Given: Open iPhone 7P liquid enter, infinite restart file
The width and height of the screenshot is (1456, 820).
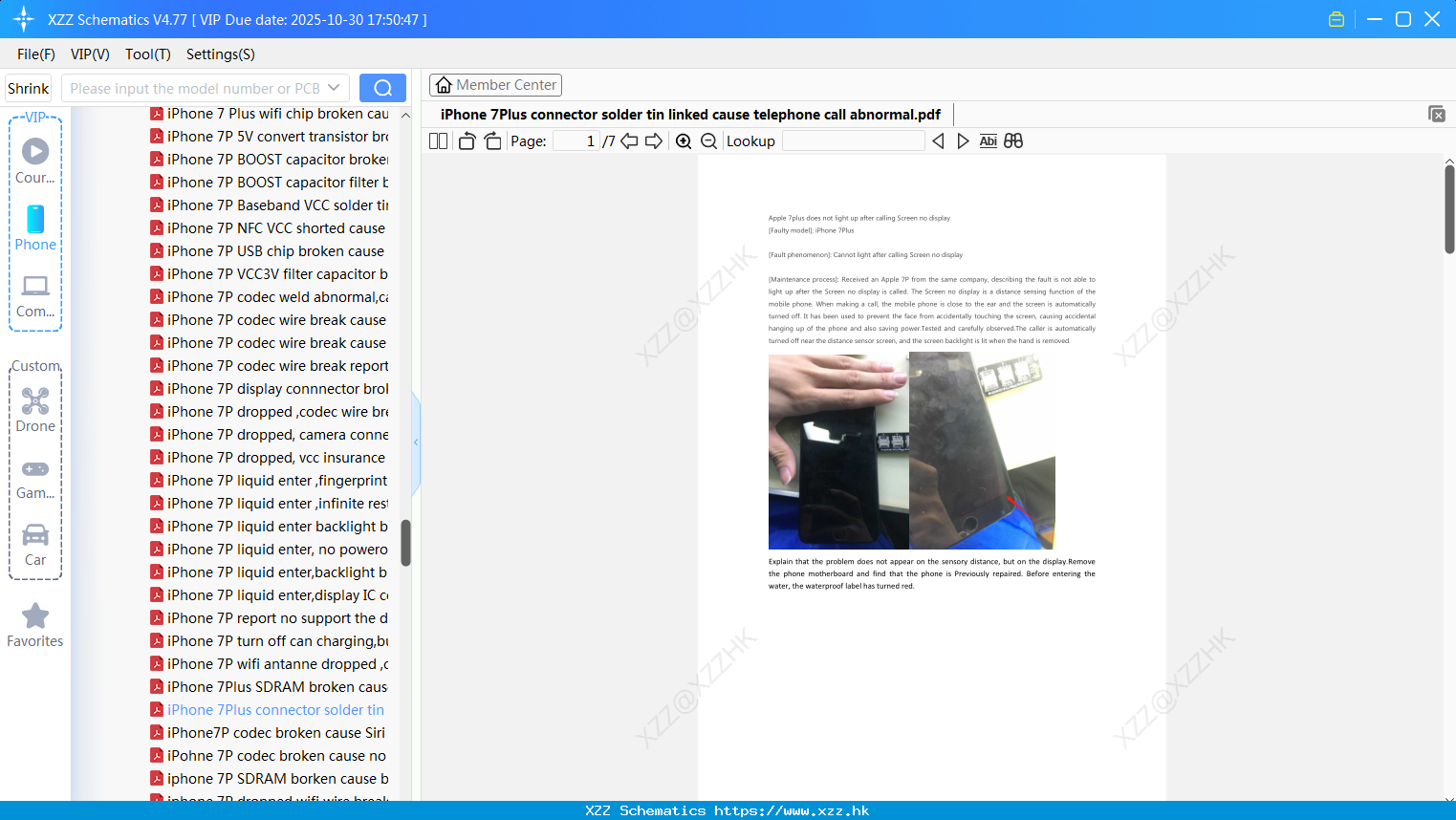Looking at the screenshot, I should click(270, 504).
